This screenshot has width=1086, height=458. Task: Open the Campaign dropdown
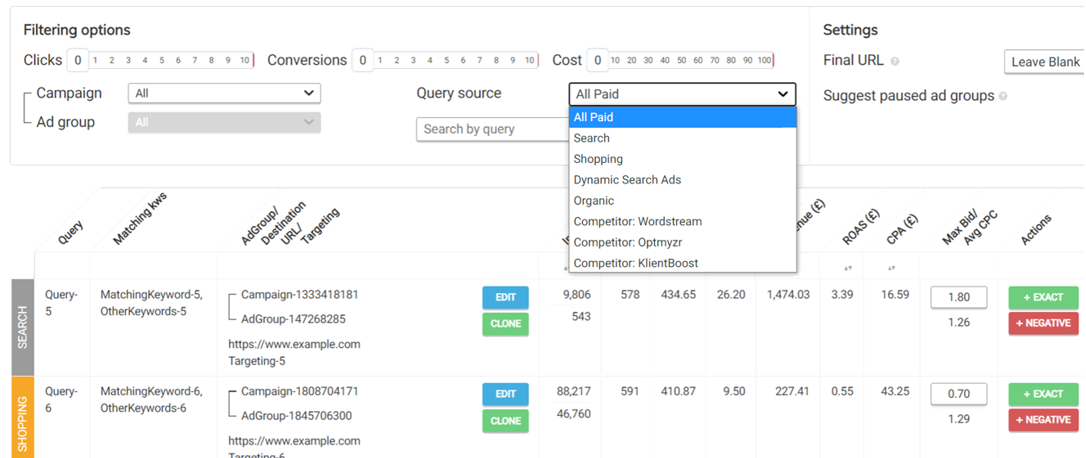224,93
